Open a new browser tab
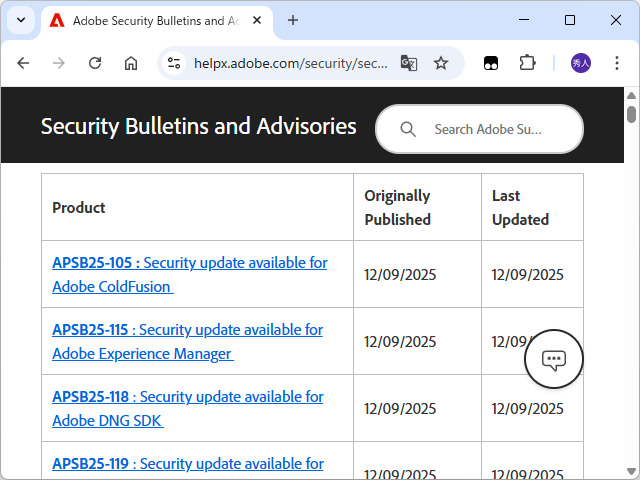640x480 pixels. pos(293,20)
